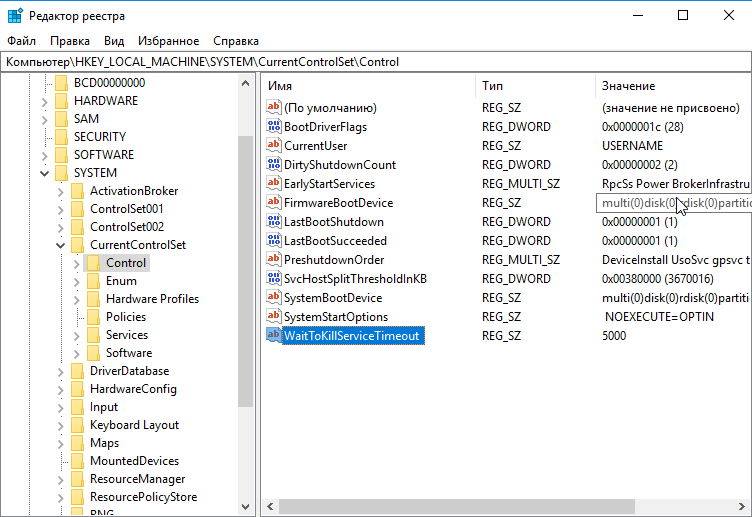
Task: Open the Избранное menu
Action: tap(168, 41)
